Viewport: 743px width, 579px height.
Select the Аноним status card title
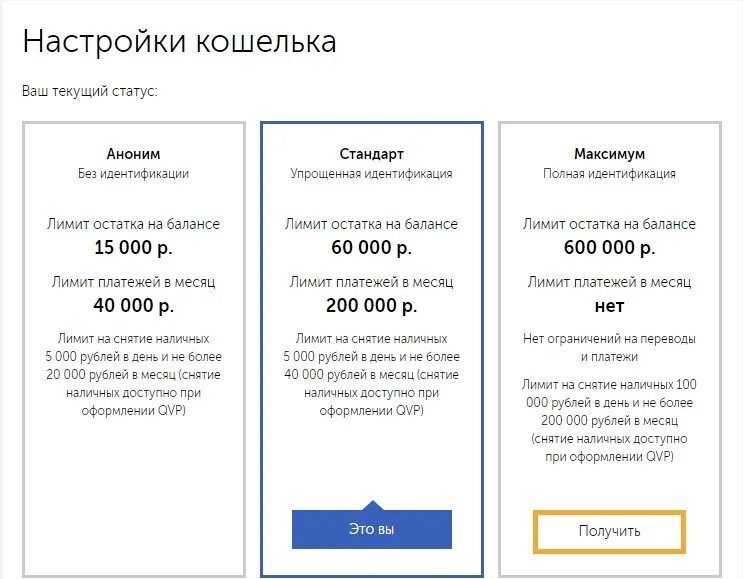(x=133, y=154)
